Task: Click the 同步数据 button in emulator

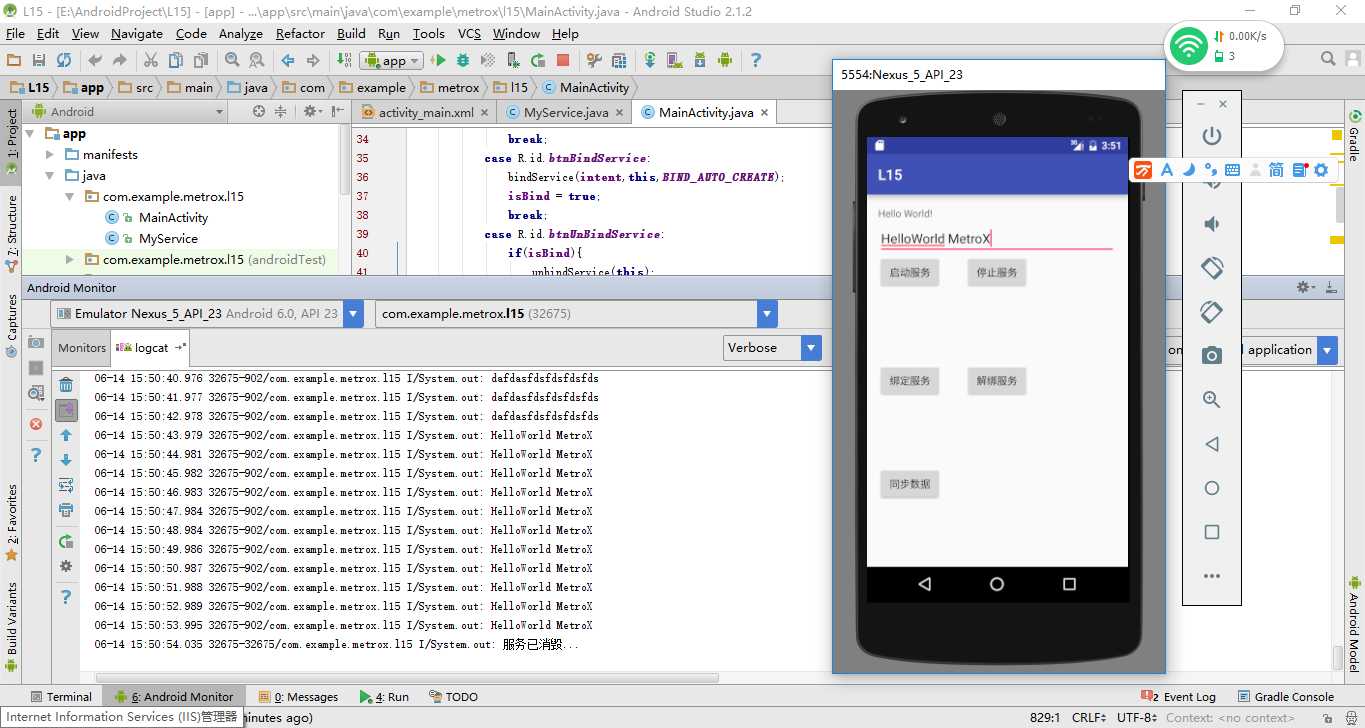Action: coord(909,484)
